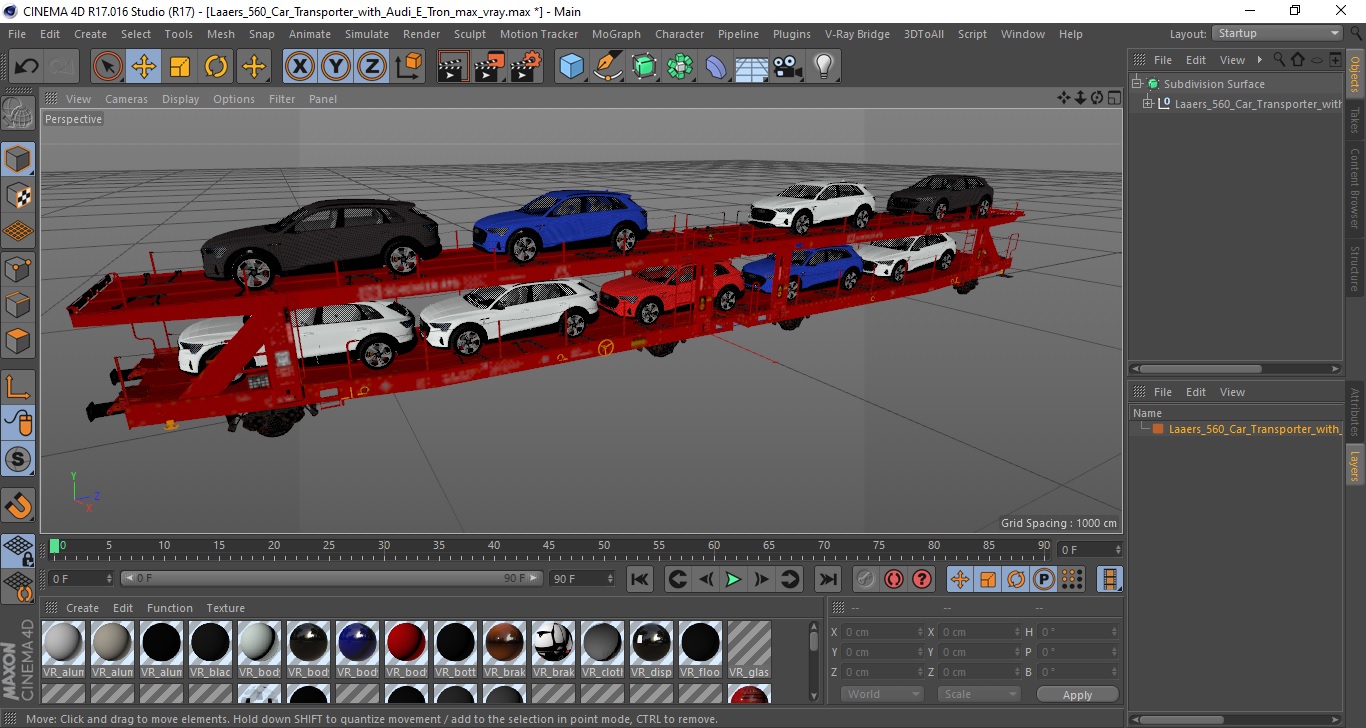Open the MoGraph menu
The width and height of the screenshot is (1366, 728).
pyautogui.click(x=616, y=34)
